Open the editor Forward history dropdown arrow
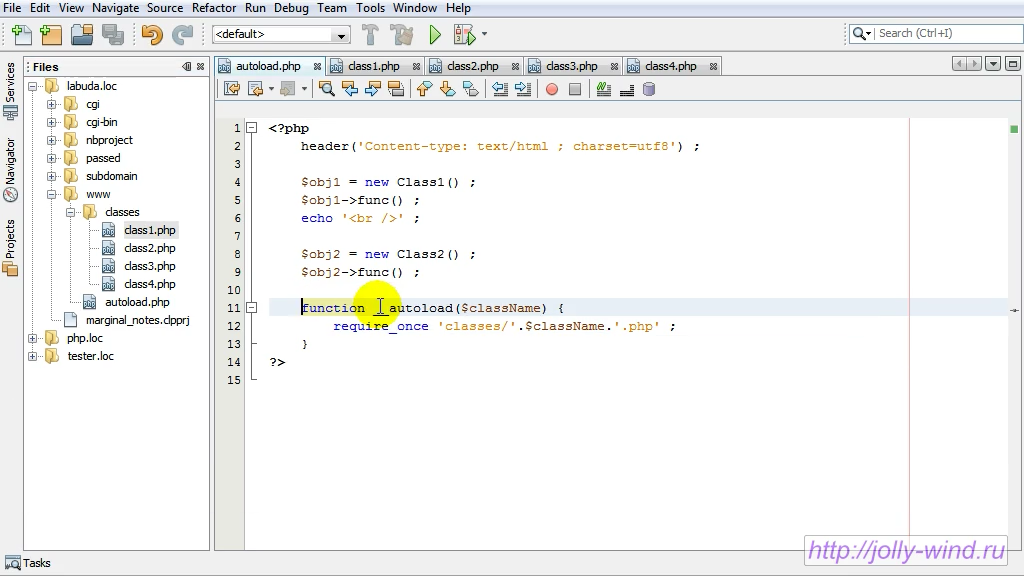 (304, 89)
